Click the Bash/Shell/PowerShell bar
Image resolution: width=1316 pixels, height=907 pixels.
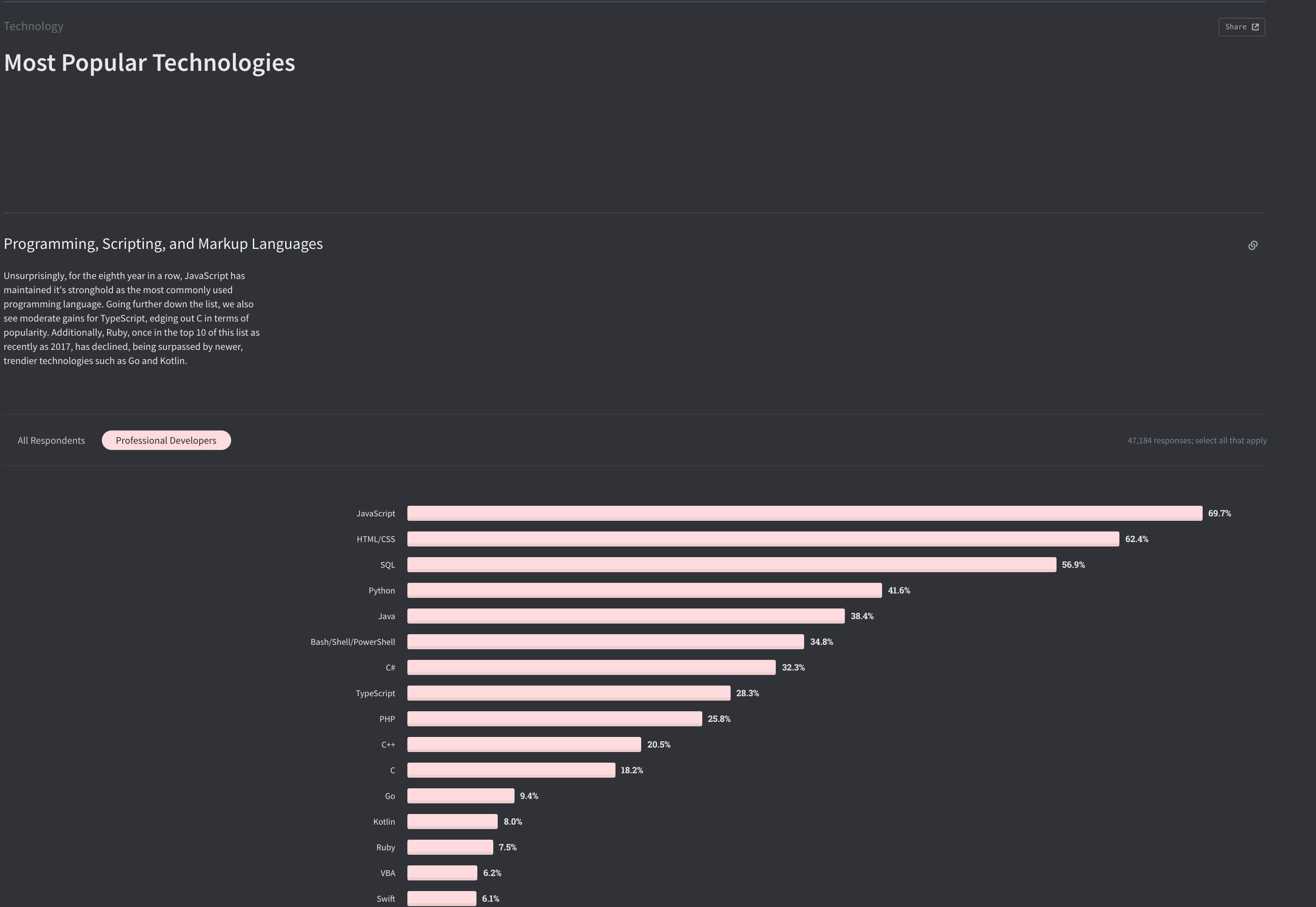(605, 642)
